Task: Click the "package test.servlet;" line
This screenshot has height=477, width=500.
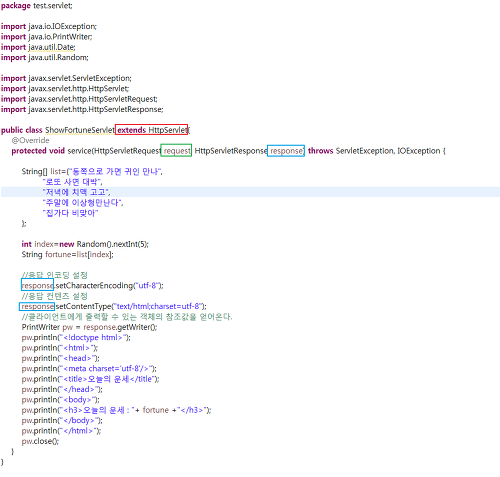Action: click(37, 6)
